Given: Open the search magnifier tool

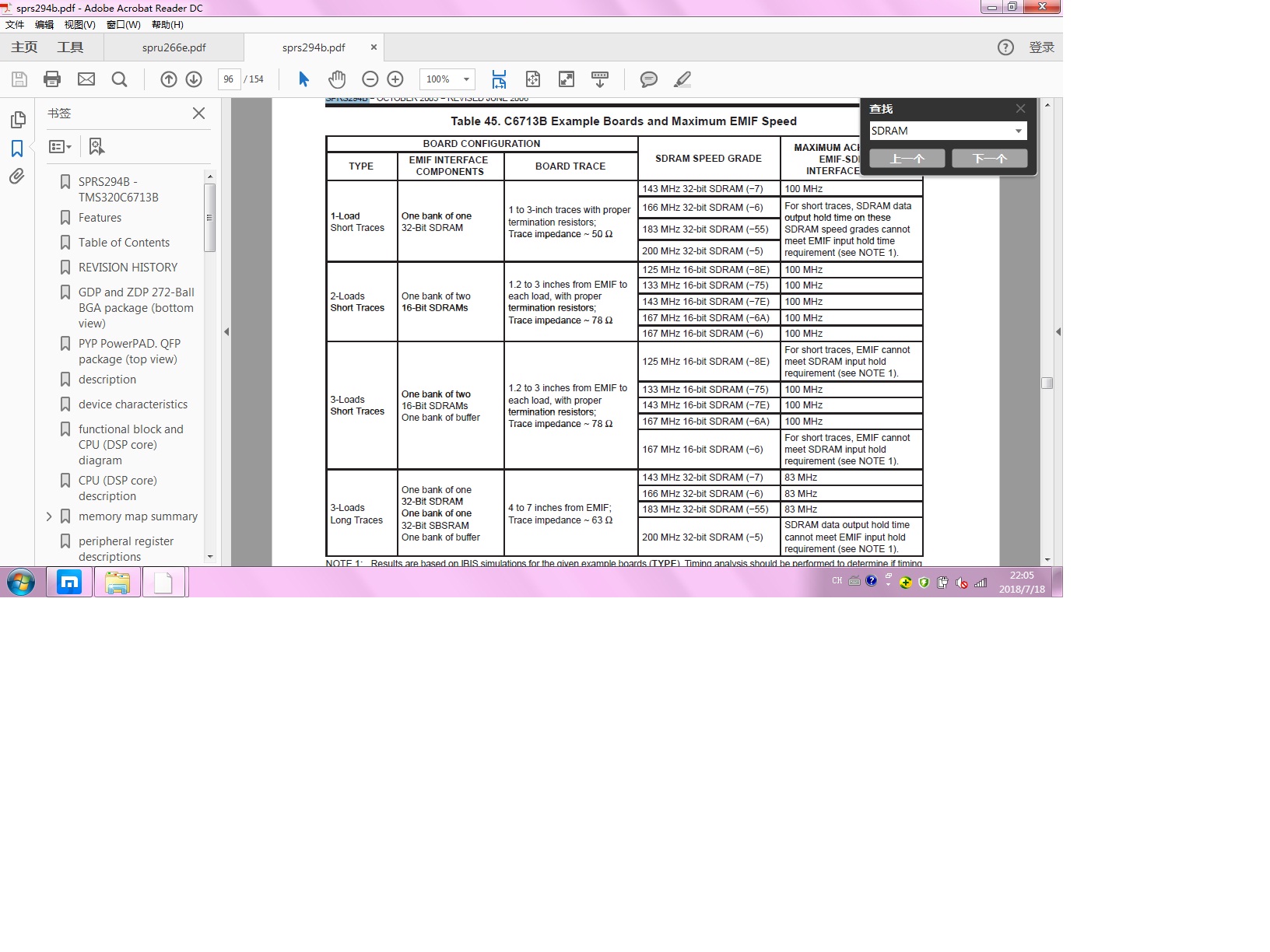Looking at the screenshot, I should tap(119, 79).
